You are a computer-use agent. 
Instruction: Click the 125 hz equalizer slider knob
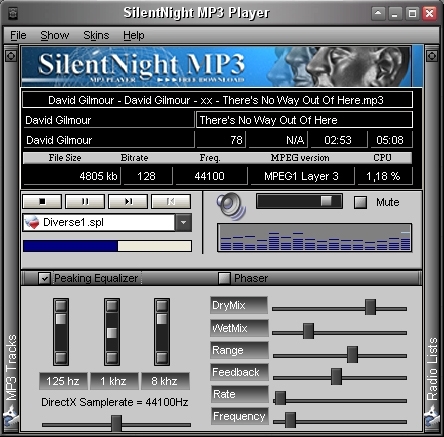tap(61, 319)
